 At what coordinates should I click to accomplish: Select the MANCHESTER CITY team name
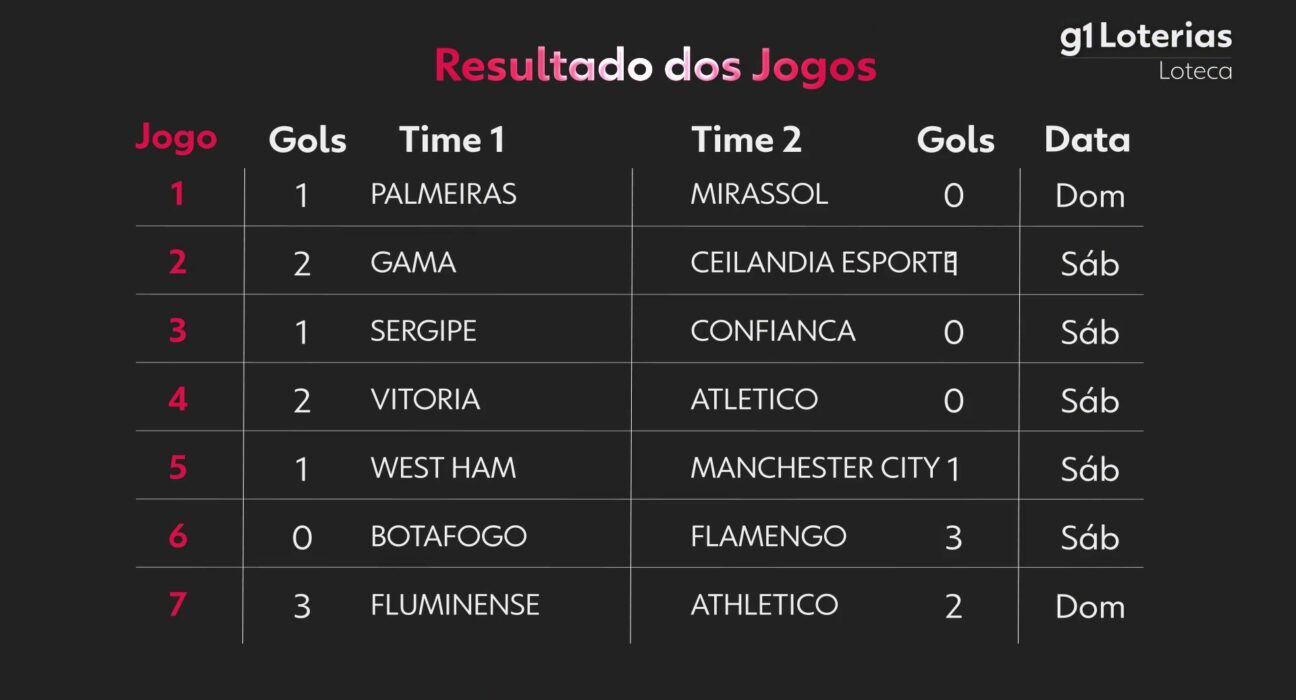pyautogui.click(x=814, y=468)
